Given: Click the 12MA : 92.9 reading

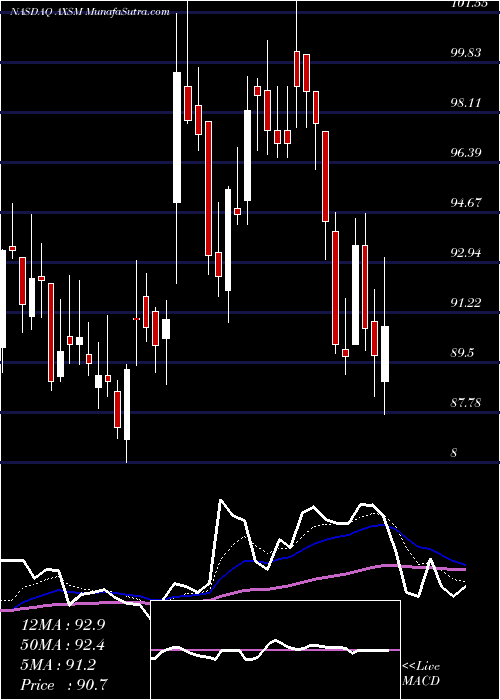Looking at the screenshot, I should tap(63, 625).
